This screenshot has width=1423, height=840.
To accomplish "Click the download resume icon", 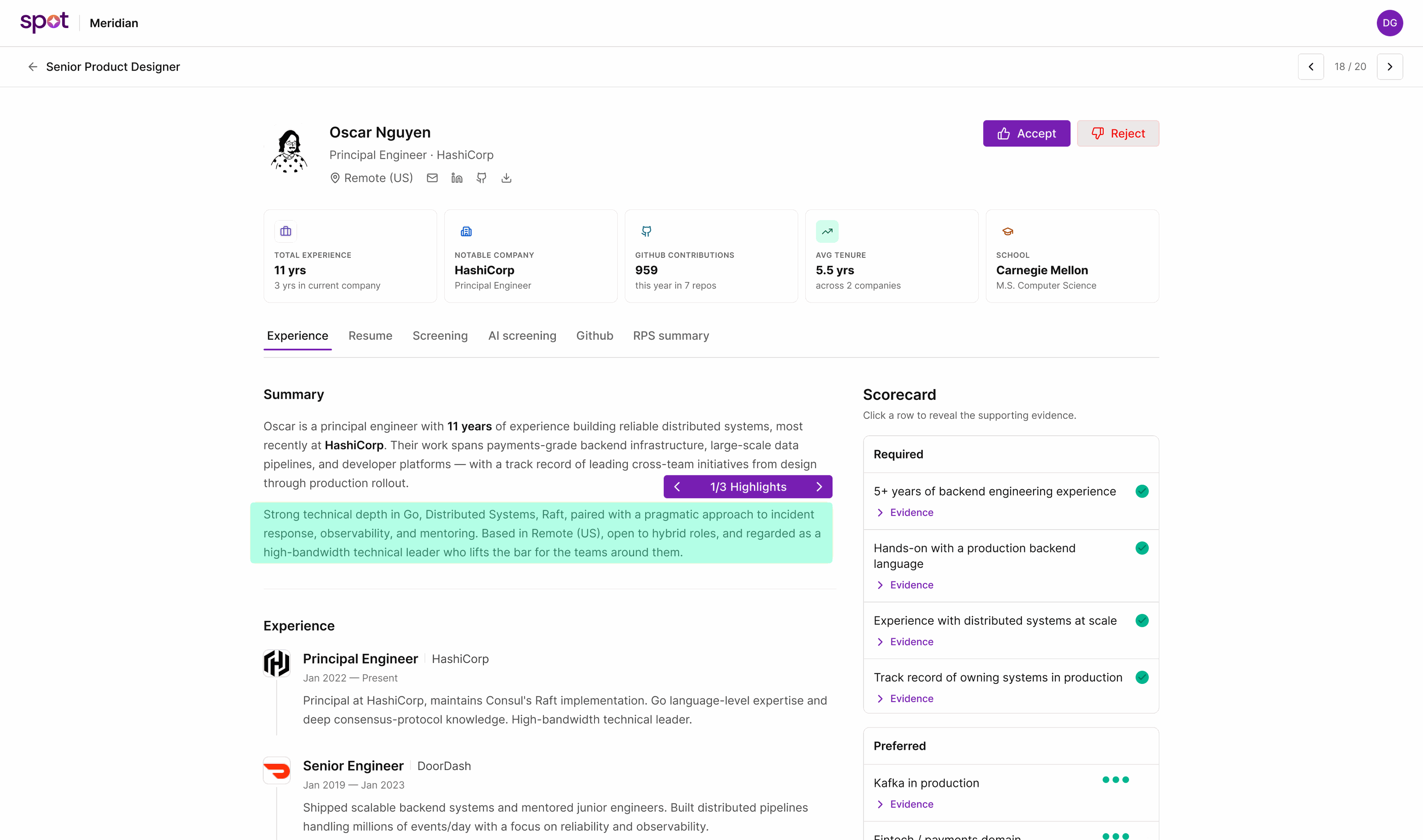I will point(506,178).
